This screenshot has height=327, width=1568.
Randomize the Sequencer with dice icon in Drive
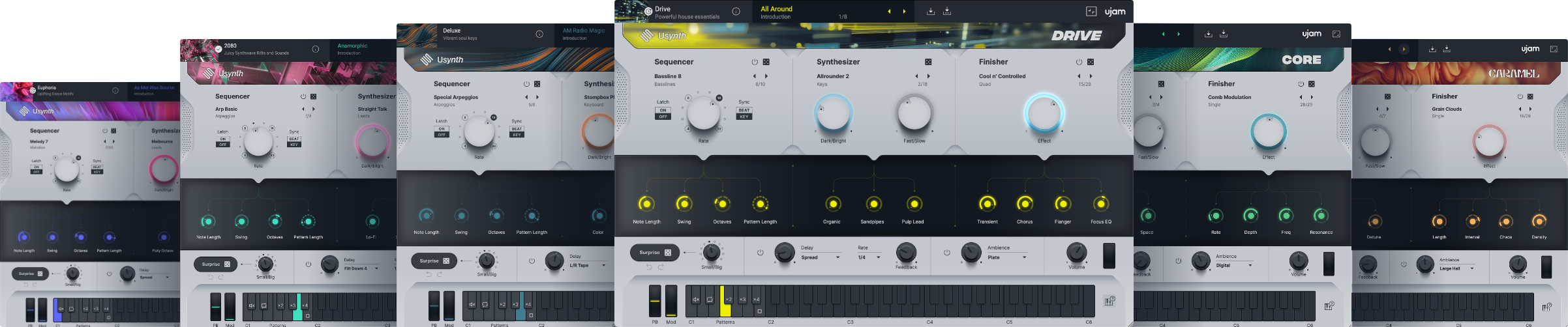click(766, 62)
